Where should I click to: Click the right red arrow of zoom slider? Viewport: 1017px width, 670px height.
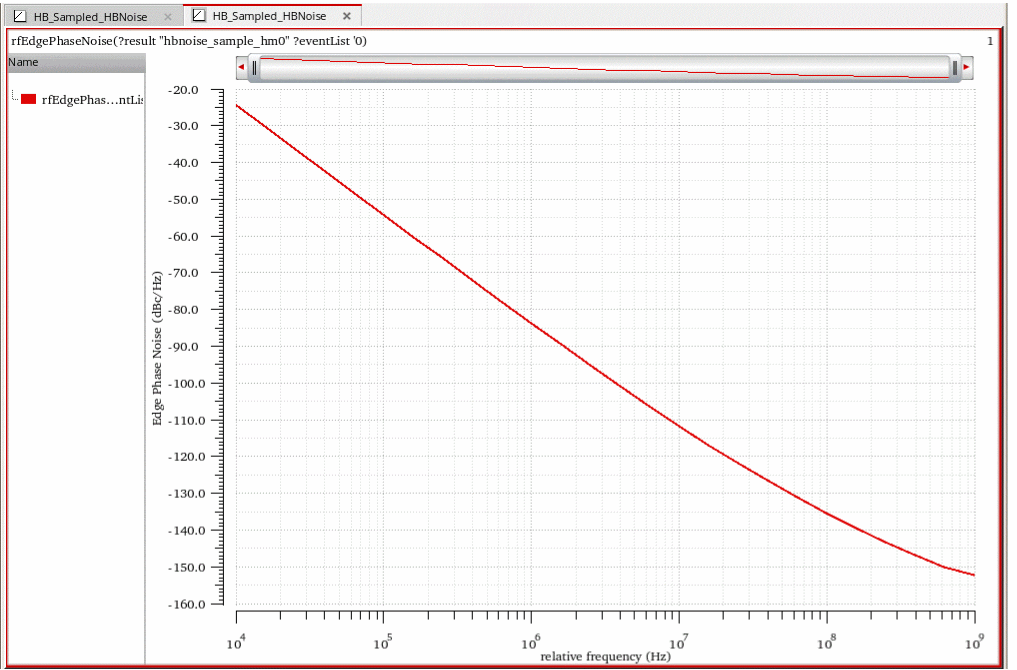point(966,67)
